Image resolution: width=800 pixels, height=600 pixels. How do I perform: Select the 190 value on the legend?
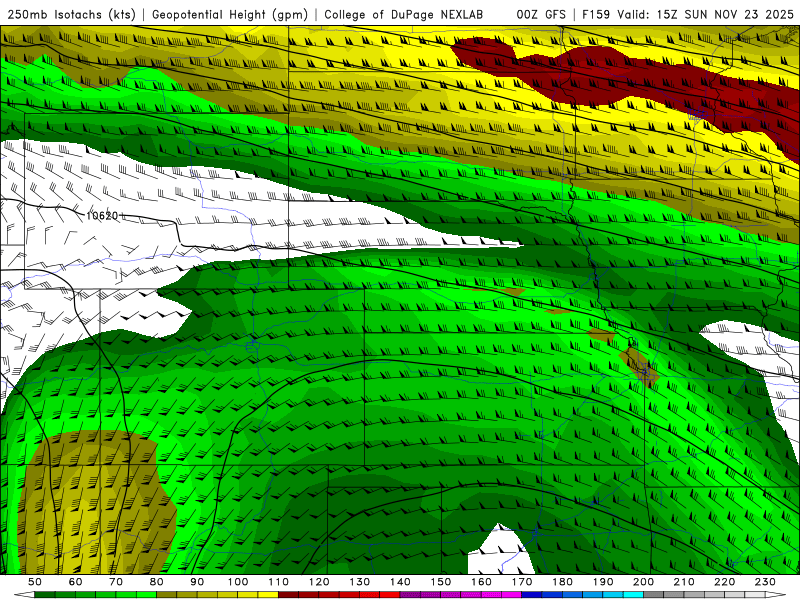[603, 582]
